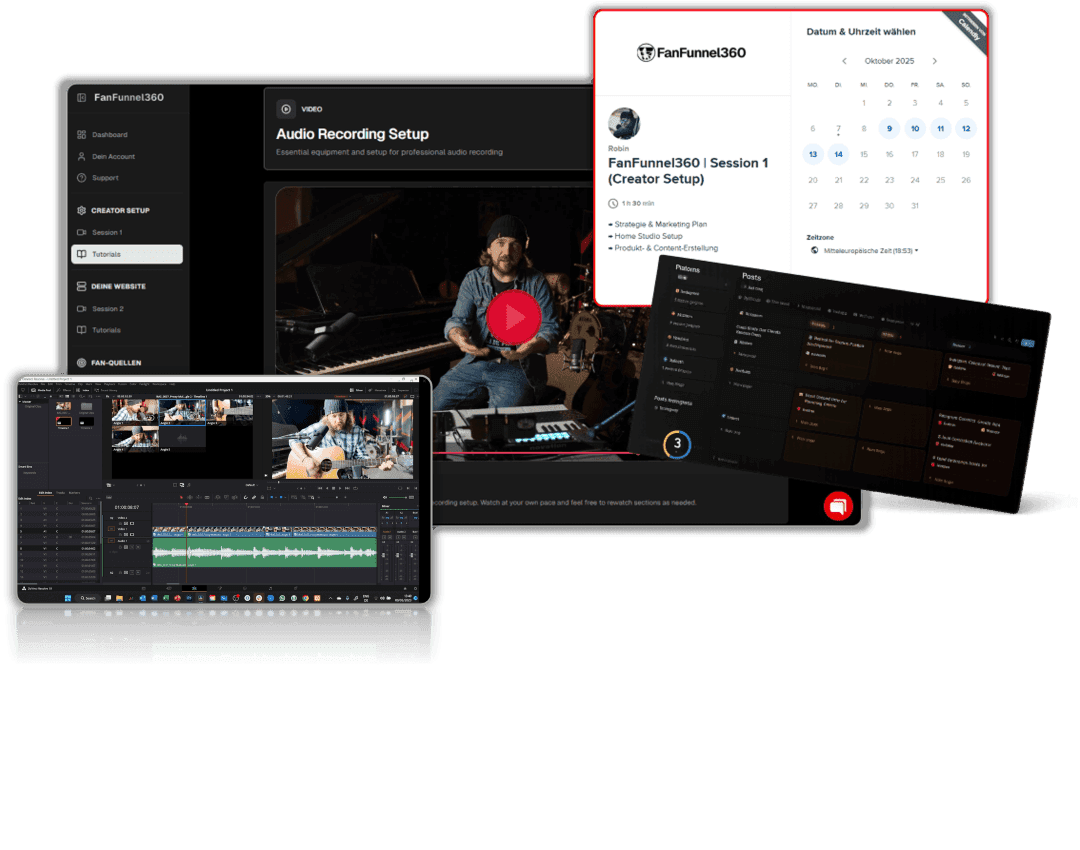Click the green audio waveform clip

264,553
